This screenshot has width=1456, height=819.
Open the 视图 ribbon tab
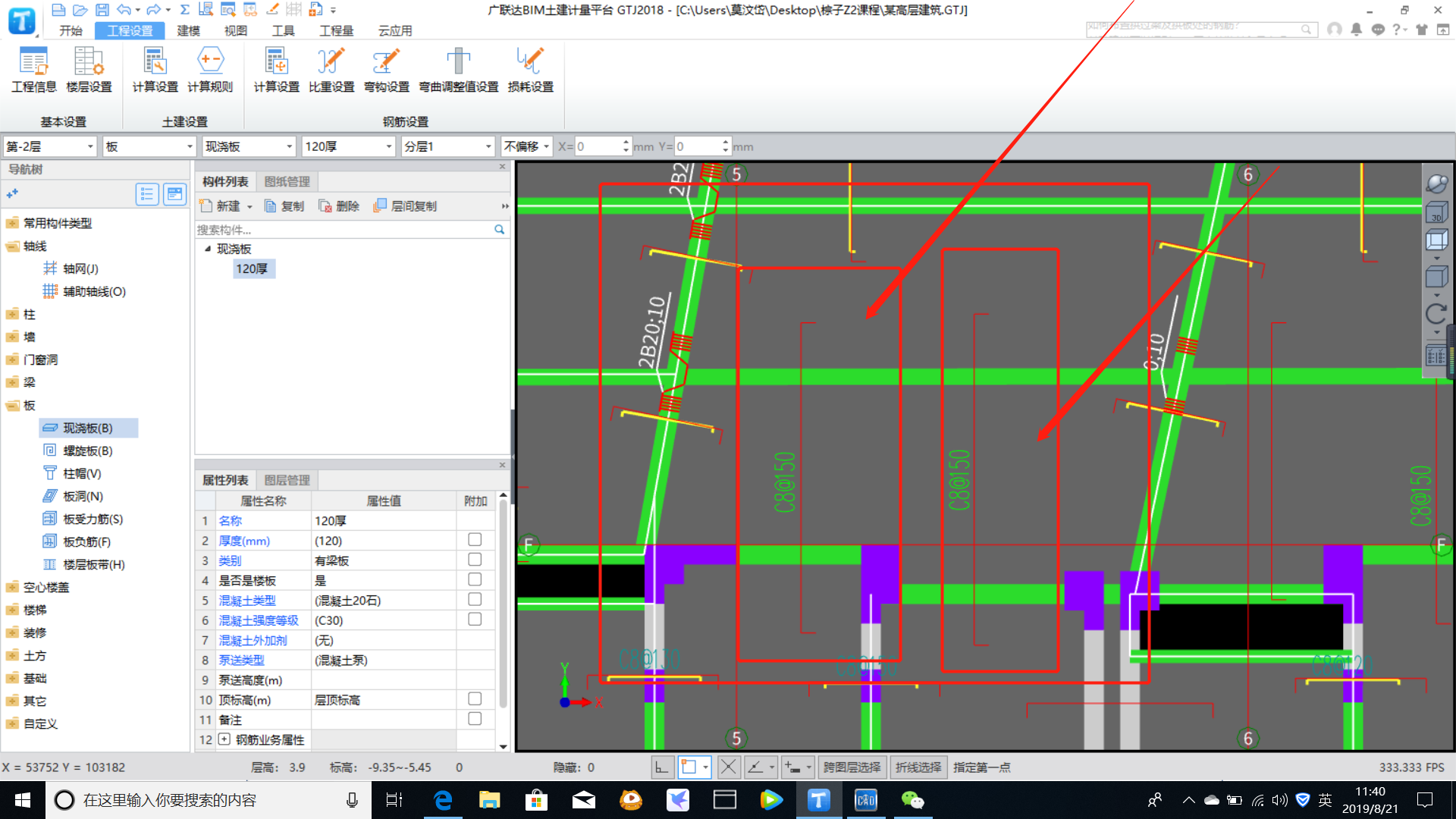(x=236, y=30)
